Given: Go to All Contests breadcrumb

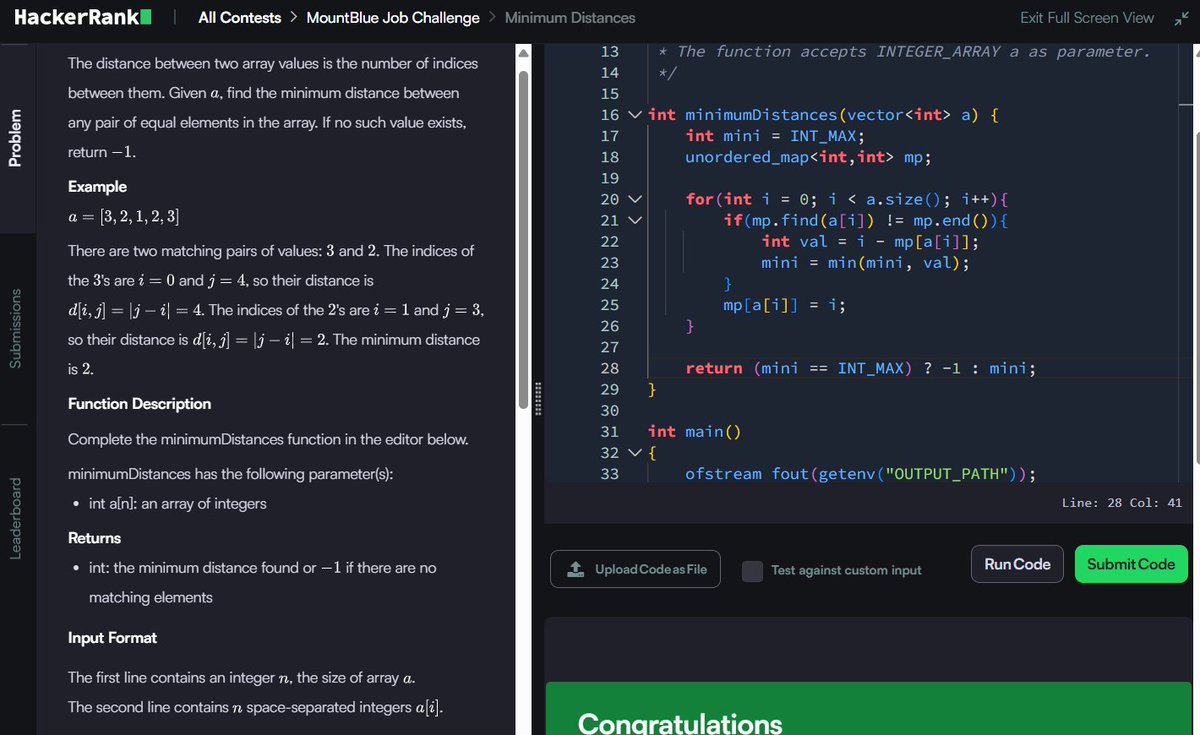Looking at the screenshot, I should [240, 18].
